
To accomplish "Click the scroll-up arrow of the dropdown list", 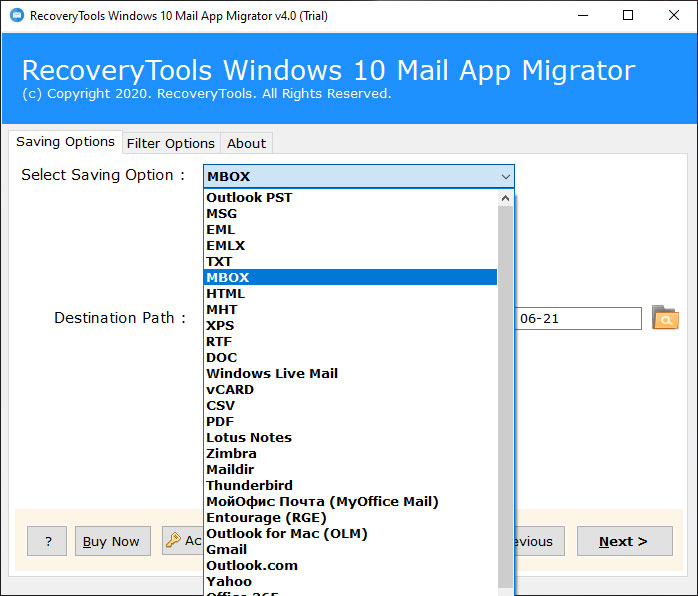I will coord(505,198).
